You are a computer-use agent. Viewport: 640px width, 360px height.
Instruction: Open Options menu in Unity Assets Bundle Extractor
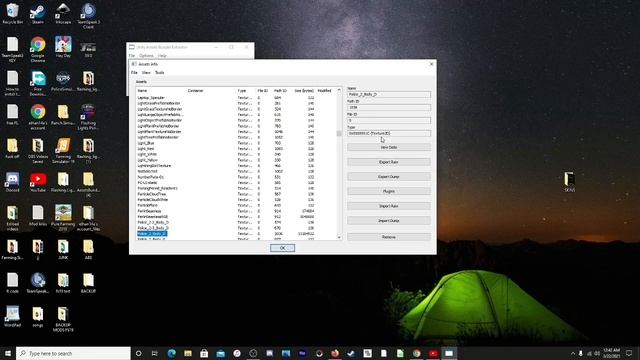tap(146, 56)
